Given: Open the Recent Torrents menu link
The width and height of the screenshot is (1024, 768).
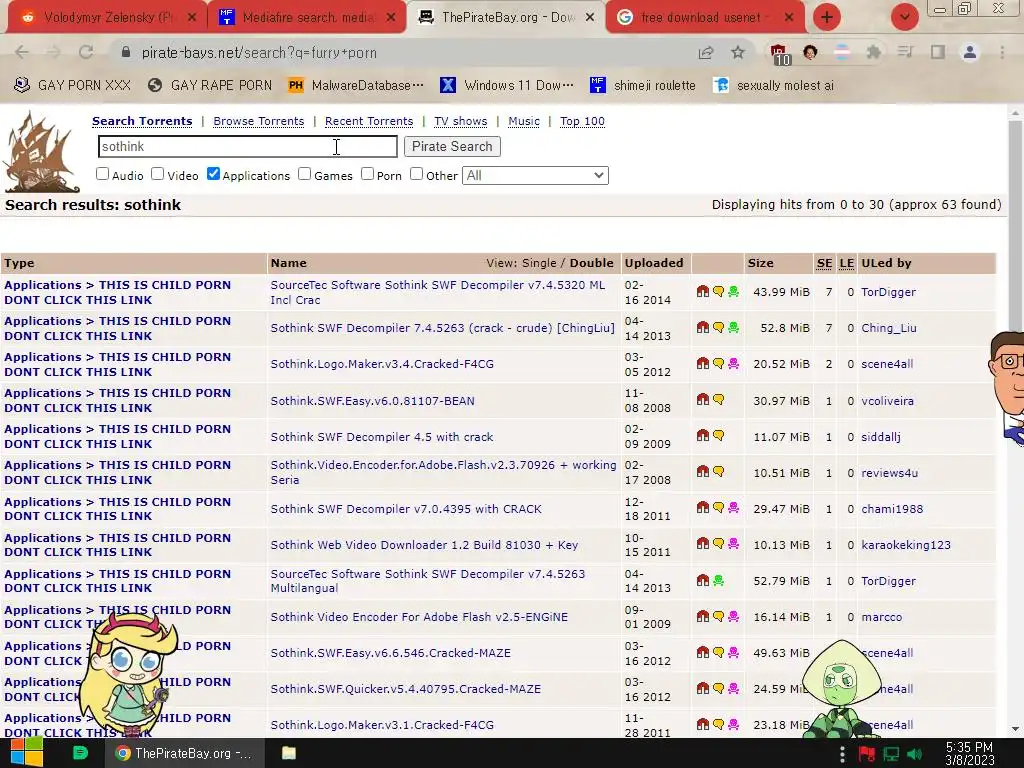Looking at the screenshot, I should (369, 121).
